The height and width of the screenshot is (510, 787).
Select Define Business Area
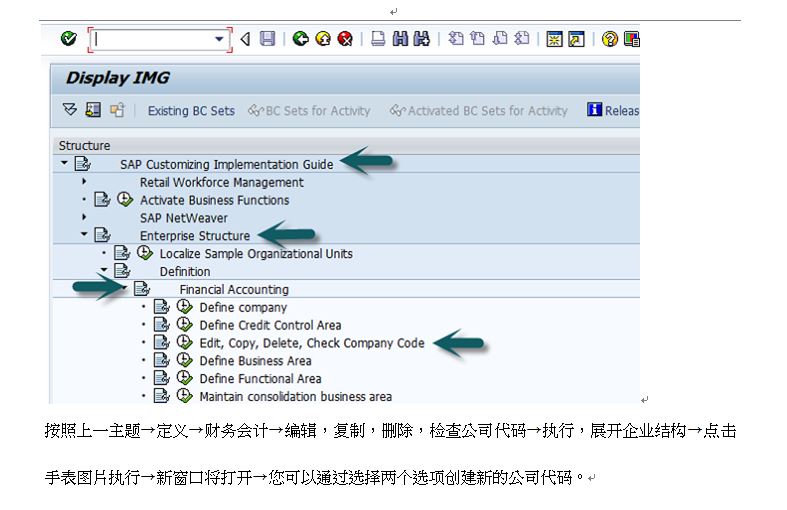click(x=255, y=361)
